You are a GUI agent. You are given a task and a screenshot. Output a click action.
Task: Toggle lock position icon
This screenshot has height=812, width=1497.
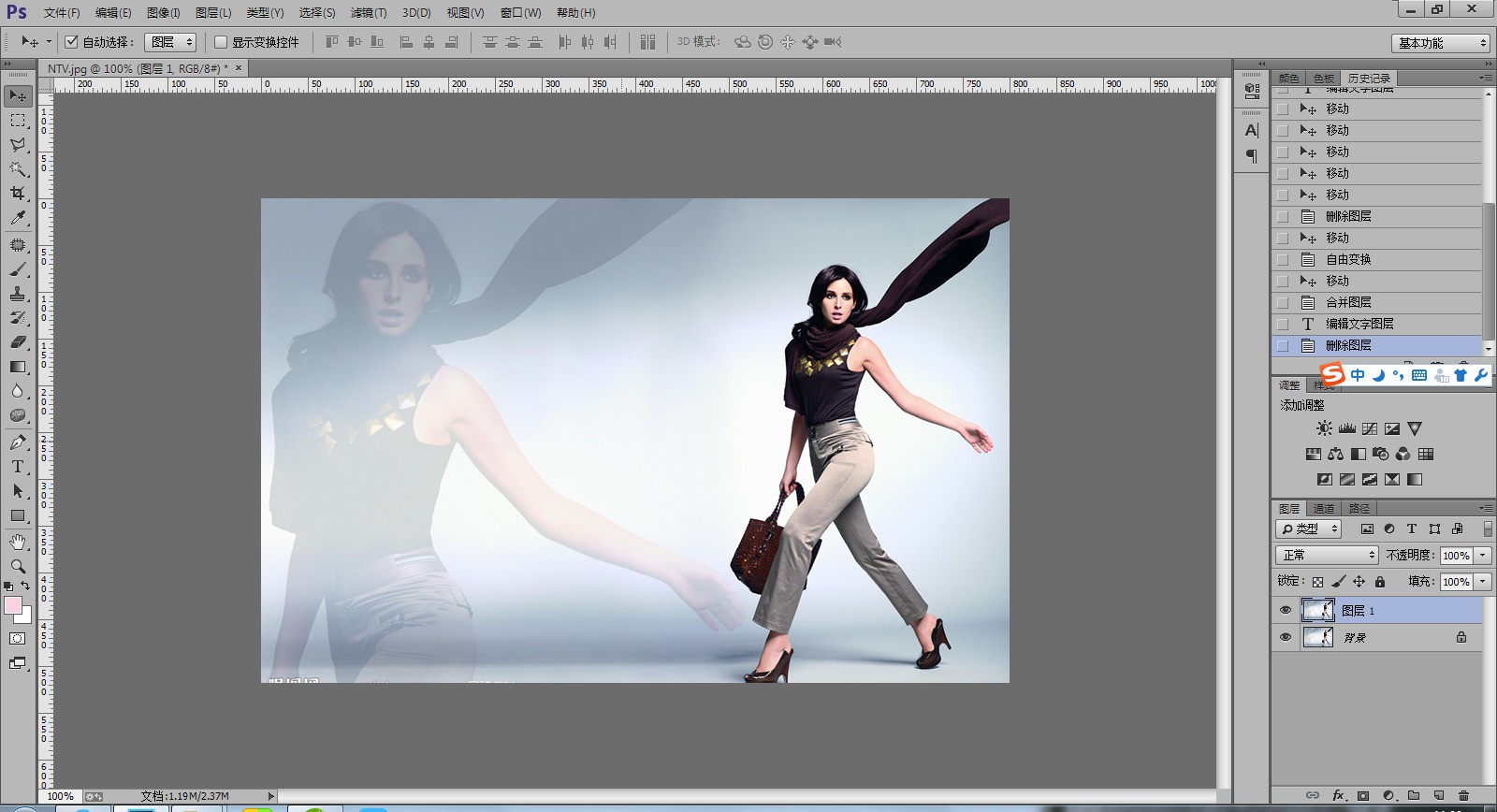[1359, 582]
